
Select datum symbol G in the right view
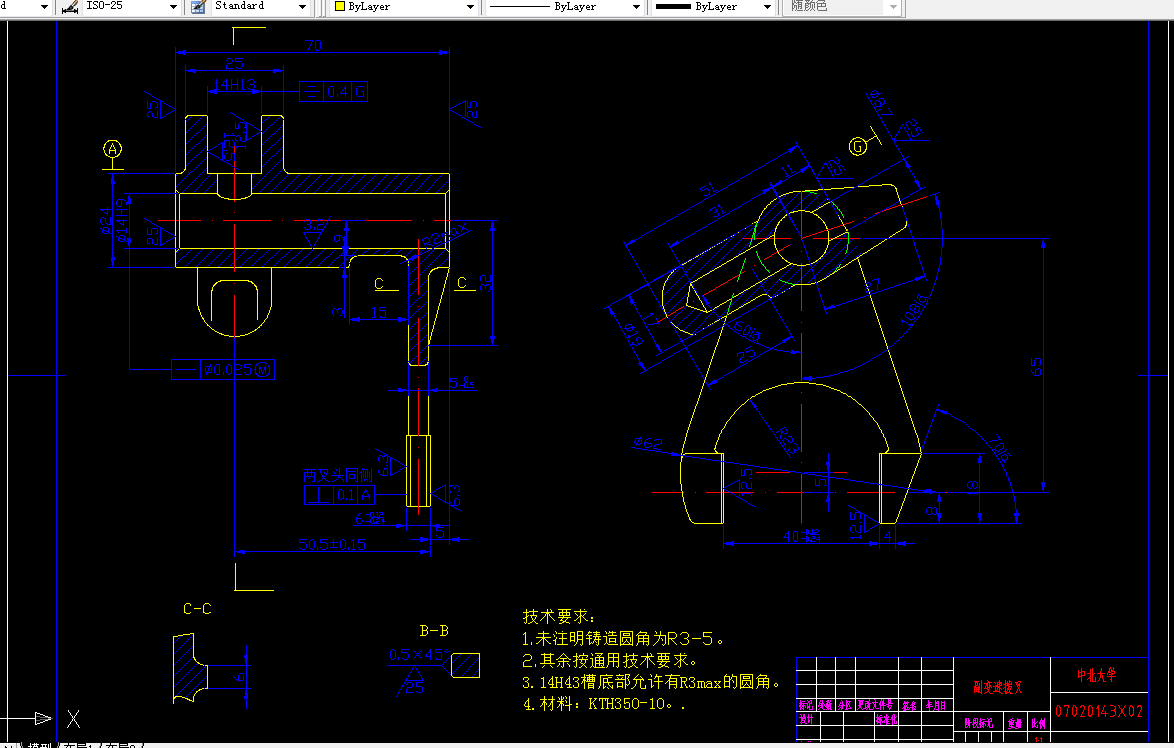(x=858, y=146)
